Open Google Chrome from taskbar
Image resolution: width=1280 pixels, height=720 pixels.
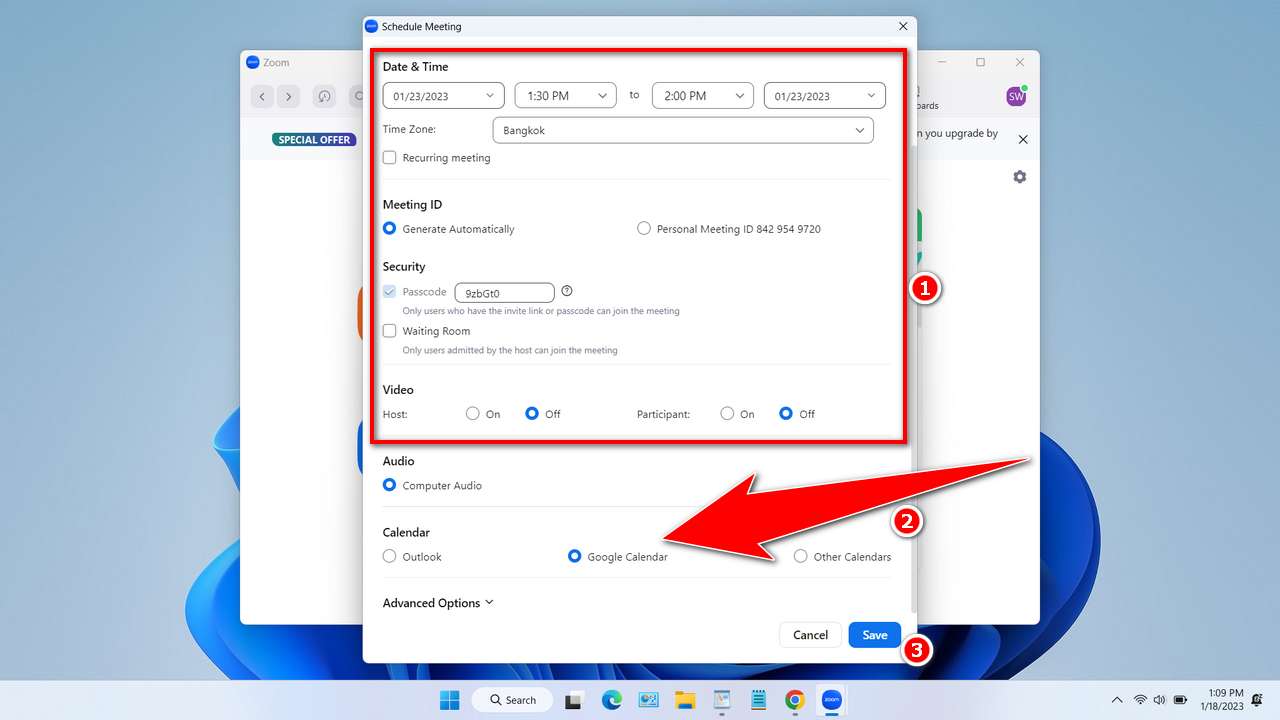(x=795, y=700)
